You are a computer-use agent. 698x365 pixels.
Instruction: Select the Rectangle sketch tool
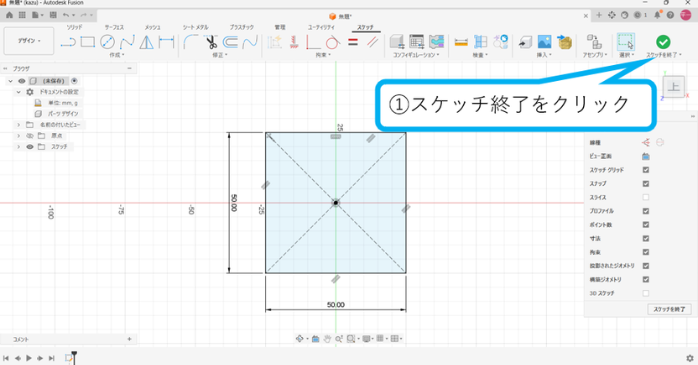click(88, 42)
